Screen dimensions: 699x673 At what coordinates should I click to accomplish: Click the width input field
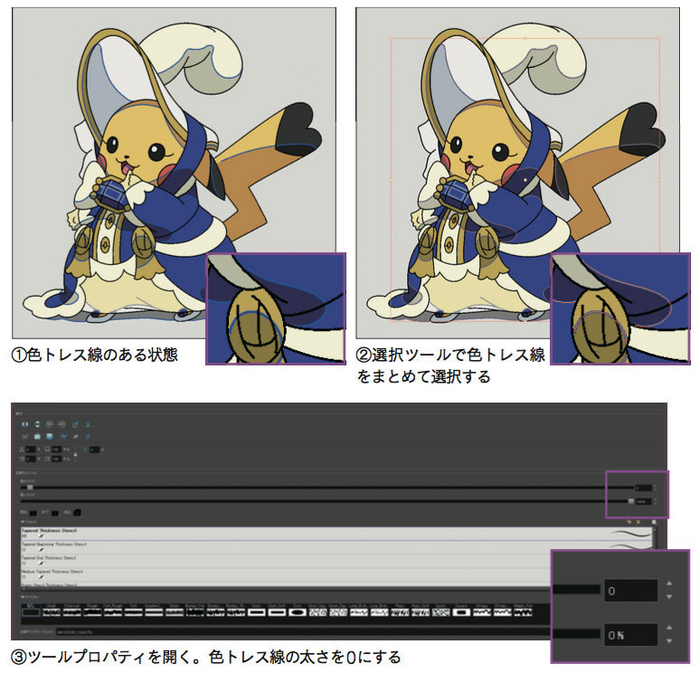(56, 450)
